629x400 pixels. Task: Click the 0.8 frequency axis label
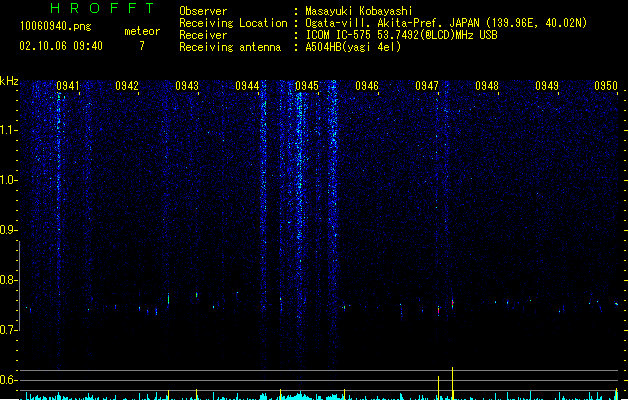click(8, 280)
